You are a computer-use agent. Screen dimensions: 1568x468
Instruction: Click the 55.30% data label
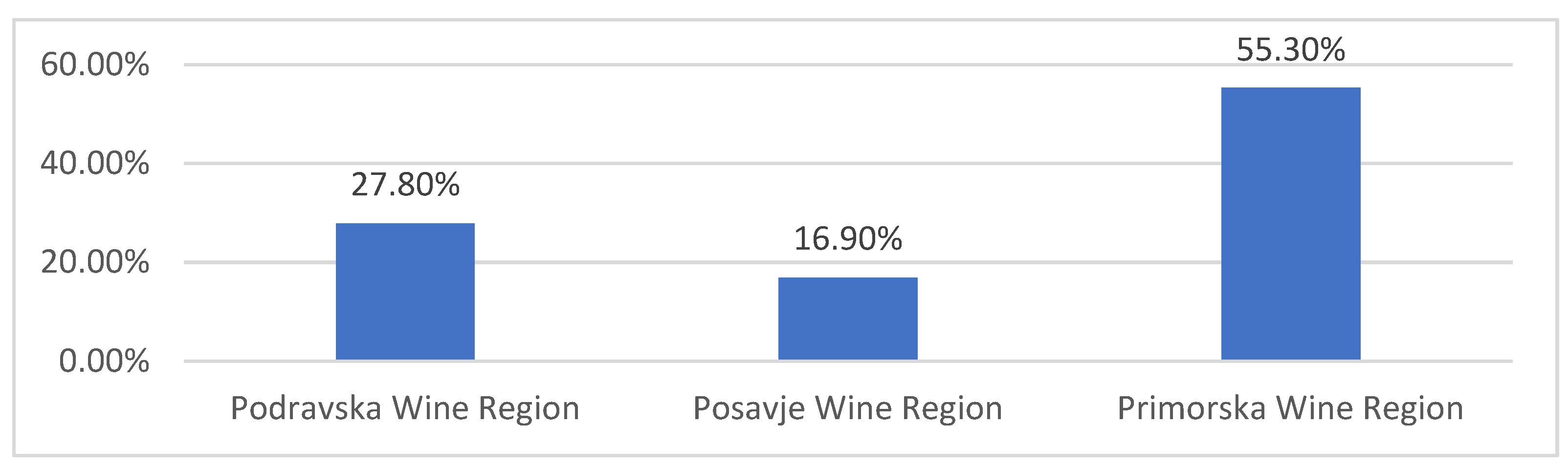[x=1290, y=50]
